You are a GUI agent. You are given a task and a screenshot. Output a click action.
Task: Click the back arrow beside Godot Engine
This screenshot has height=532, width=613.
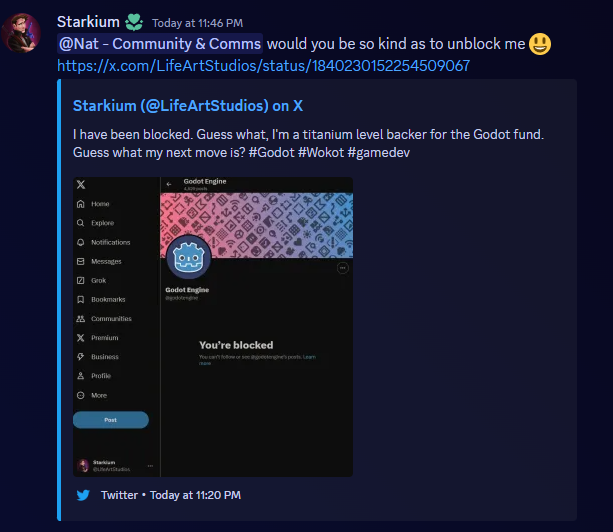click(x=169, y=184)
